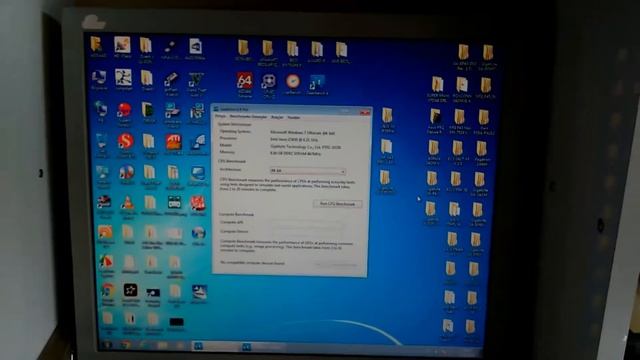Click the Run CPU Benchmark button
The image size is (640, 360).
click(x=337, y=204)
